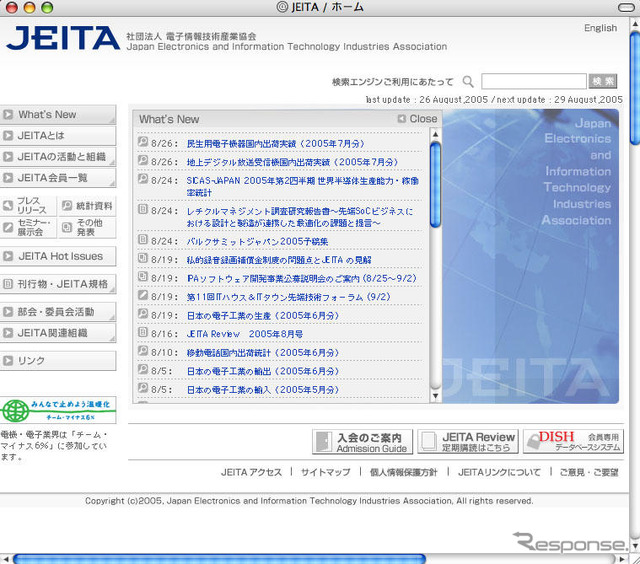Click the down arrow of What's New scrollbar
This screenshot has height=564, width=640.
coord(436,395)
